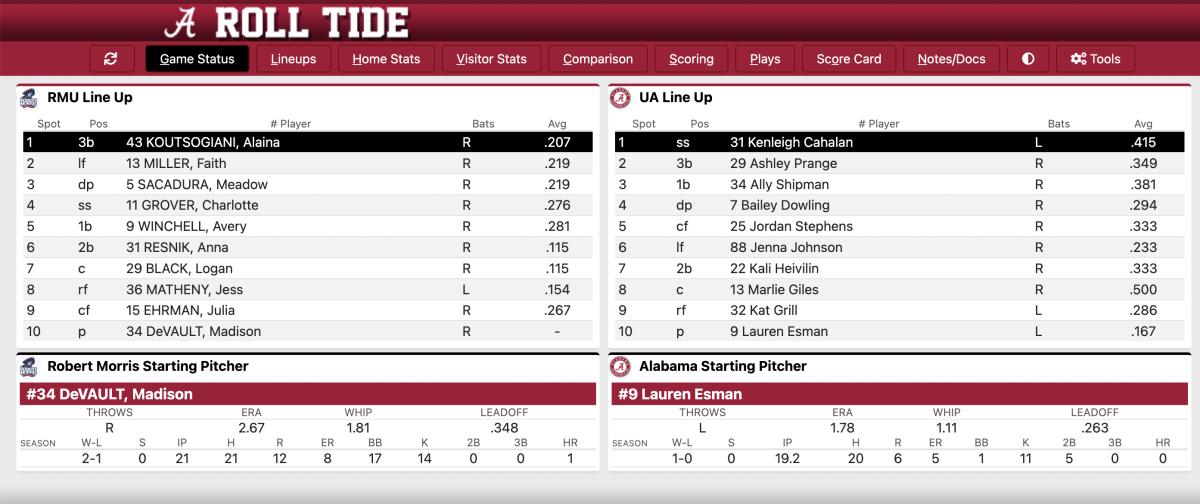The image size is (1200, 504).
Task: Click the refresh icon button
Action: click(x=111, y=59)
